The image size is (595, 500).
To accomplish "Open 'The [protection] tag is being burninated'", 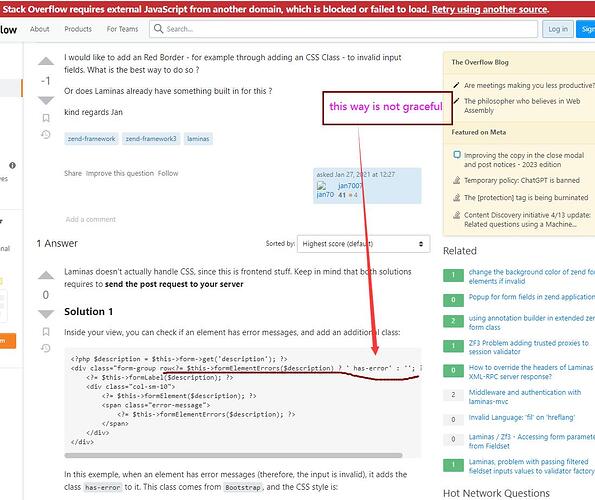I will point(526,198).
